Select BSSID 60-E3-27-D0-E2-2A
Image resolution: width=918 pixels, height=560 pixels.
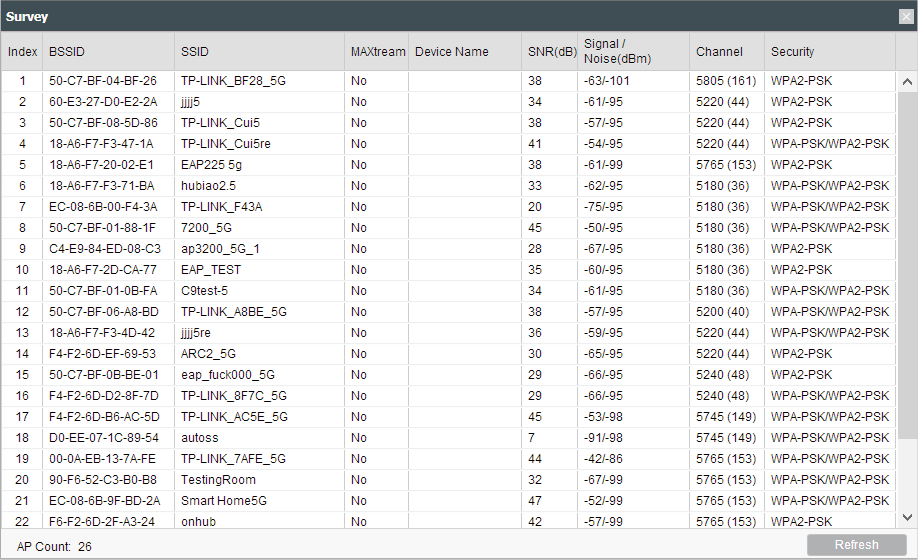tap(103, 102)
